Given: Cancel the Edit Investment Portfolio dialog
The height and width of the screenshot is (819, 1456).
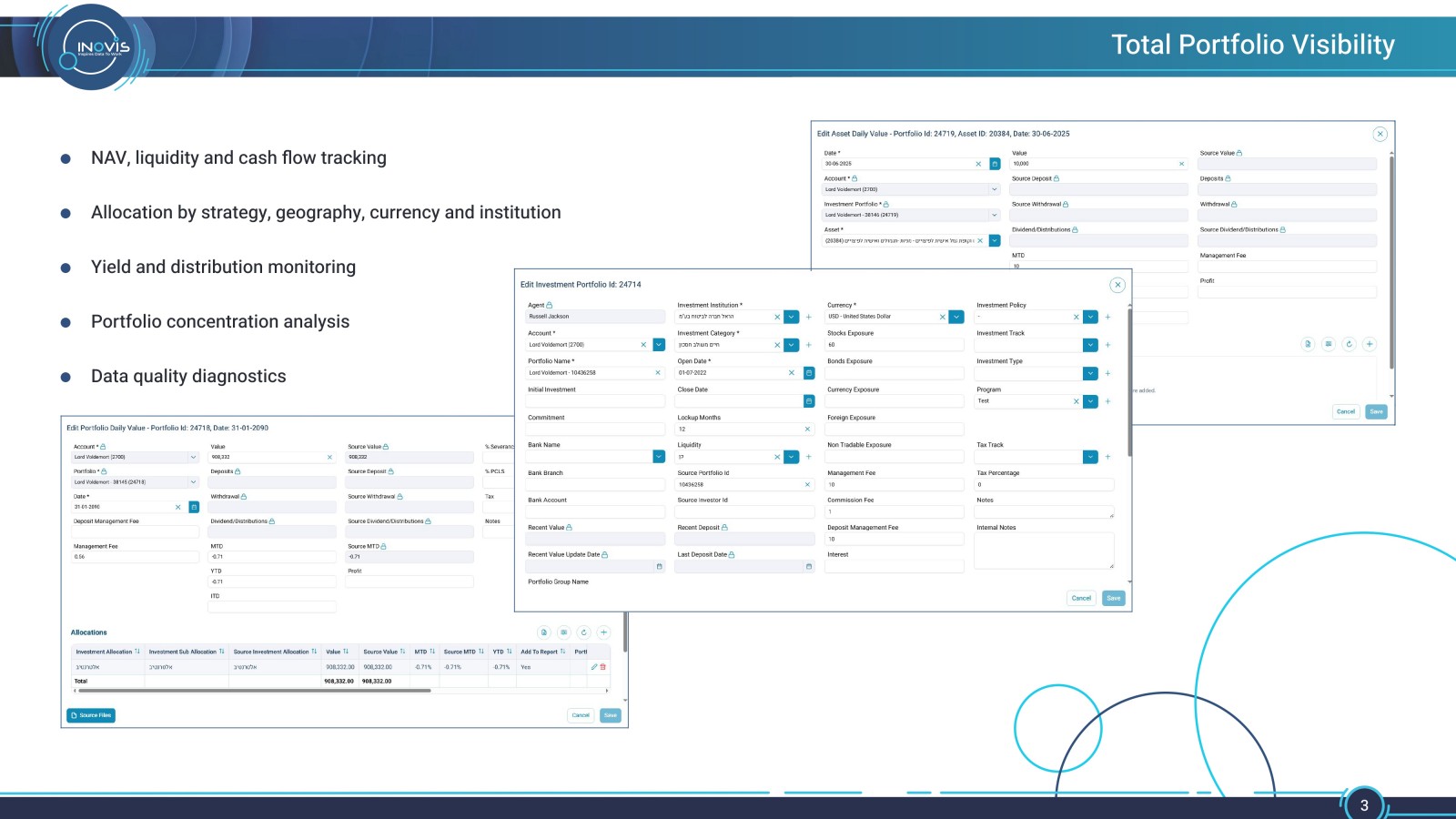Looking at the screenshot, I should [1081, 598].
